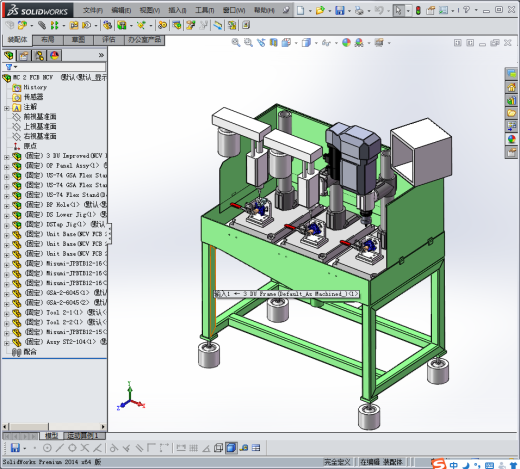The height and width of the screenshot is (469, 520).
Task: Select the 前视基准面 plane
Action: (x=40, y=117)
